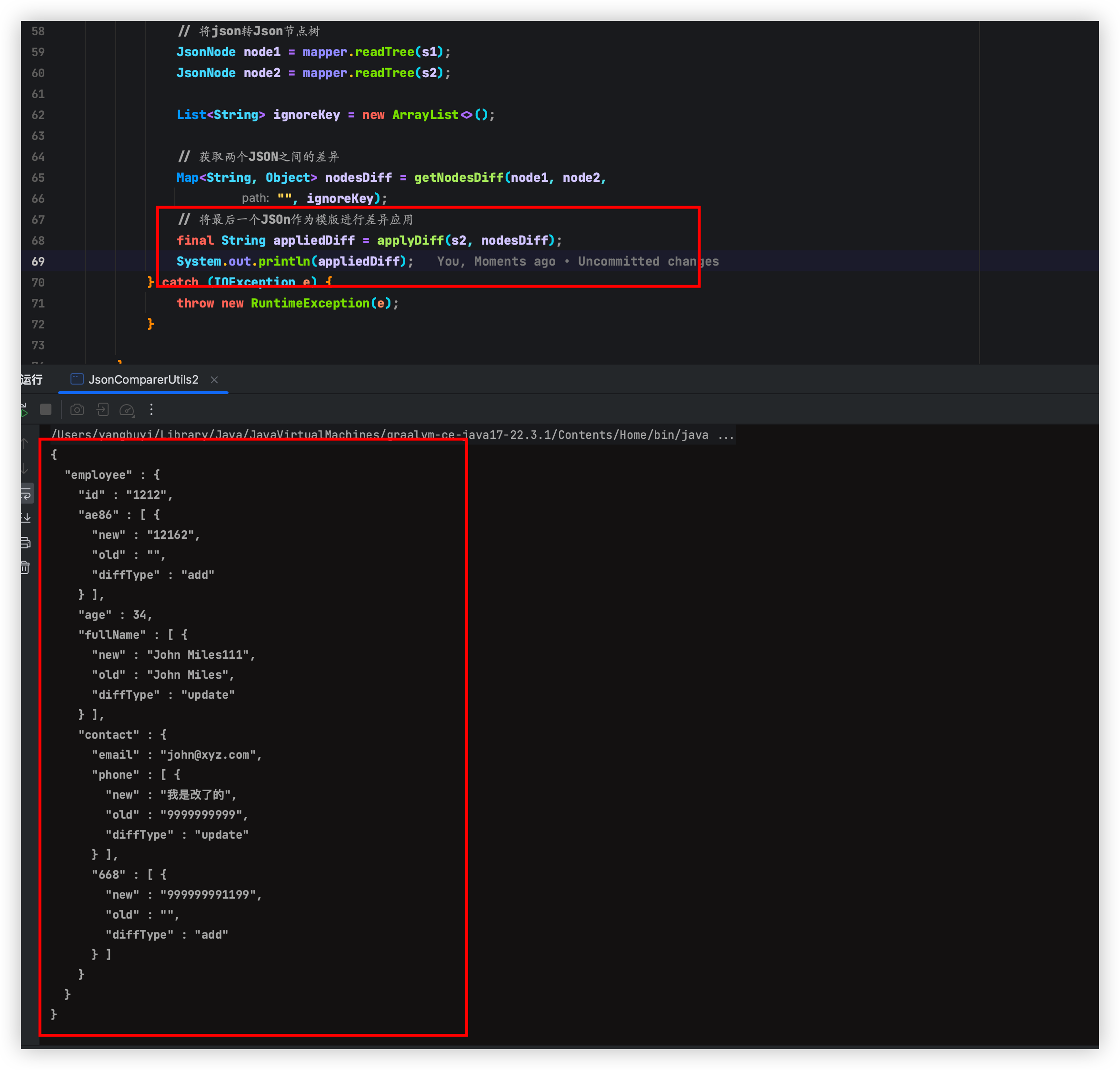The height and width of the screenshot is (1070, 1120).
Task: Toggle the soft-wrap output button
Action: tap(26, 494)
